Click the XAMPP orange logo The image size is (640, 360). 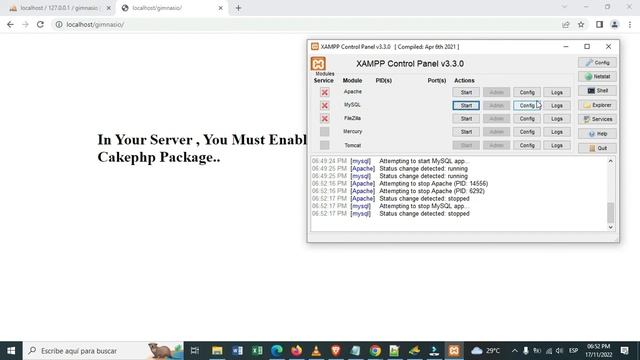tap(318, 64)
